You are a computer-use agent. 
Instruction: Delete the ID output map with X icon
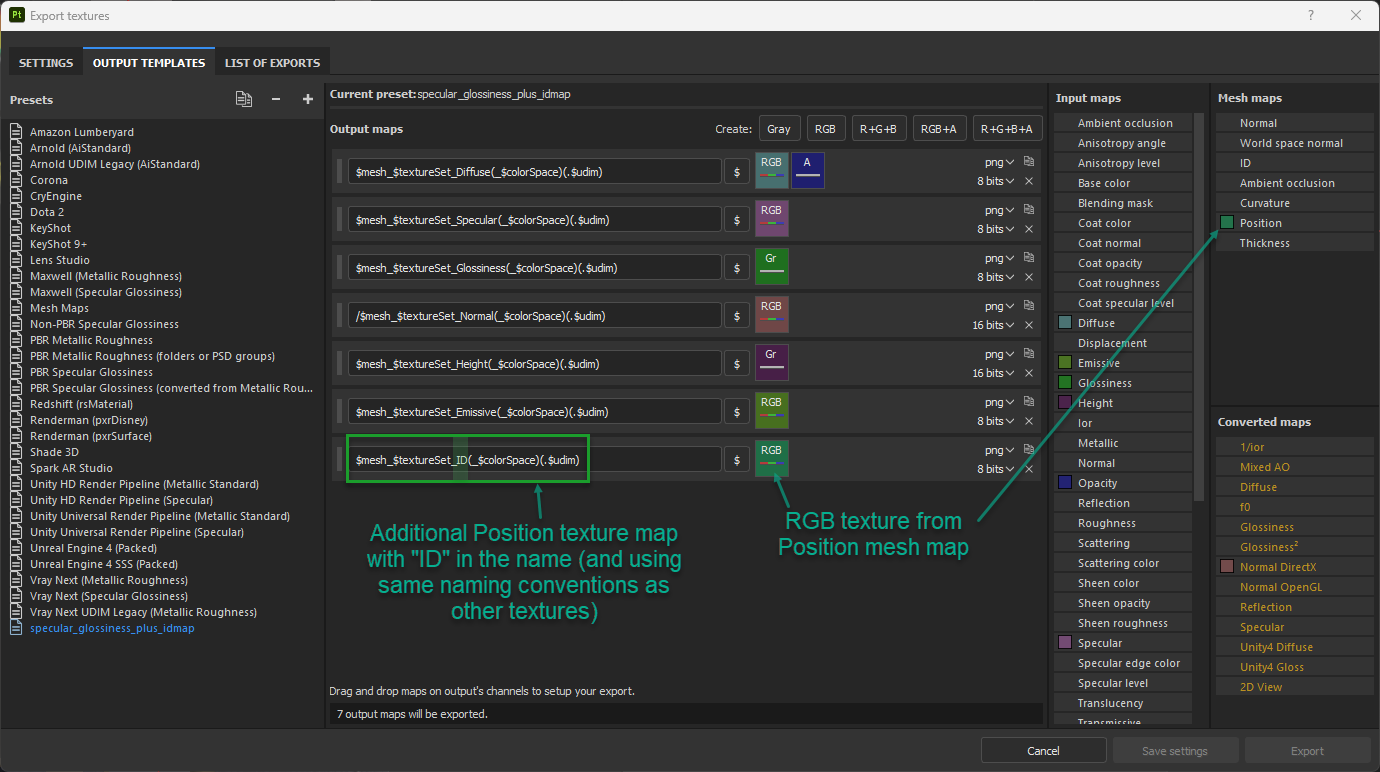(1029, 469)
